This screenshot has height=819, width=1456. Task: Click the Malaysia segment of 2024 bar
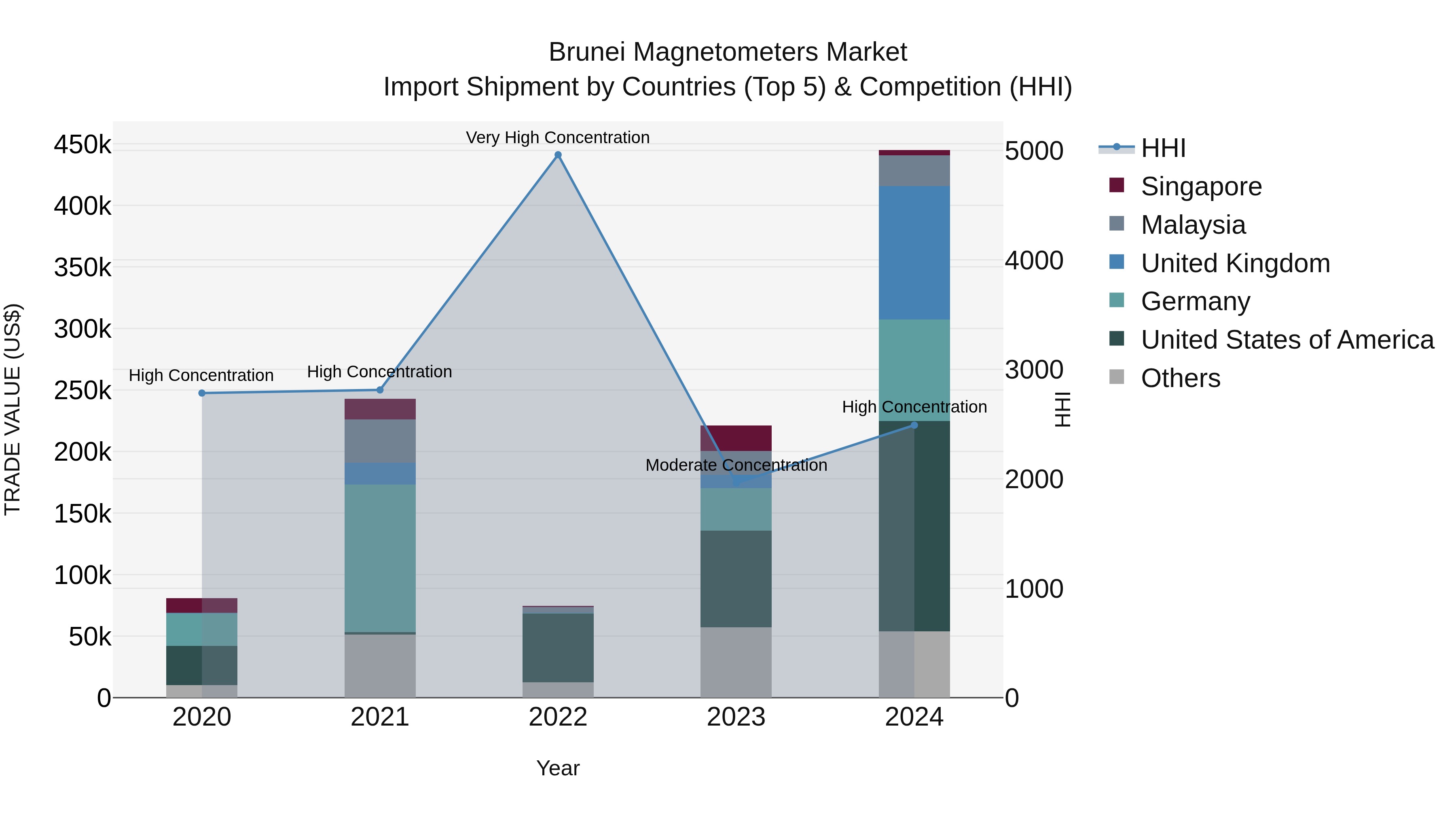tap(914, 171)
